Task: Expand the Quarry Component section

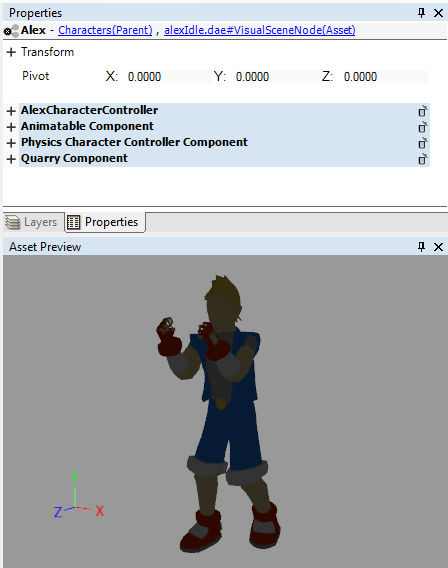Action: click(x=11, y=159)
